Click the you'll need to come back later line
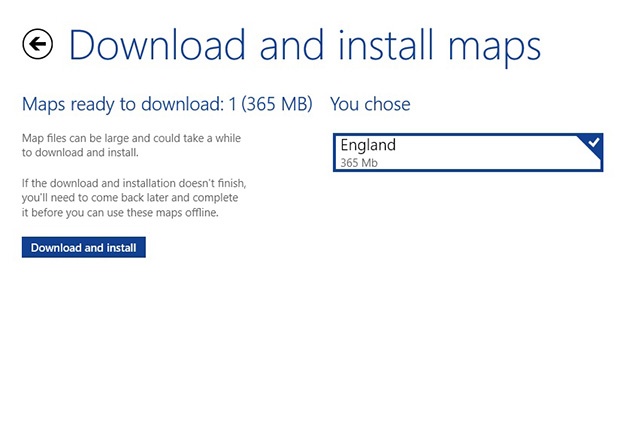Screen dimensions: 632x432 point(130,198)
